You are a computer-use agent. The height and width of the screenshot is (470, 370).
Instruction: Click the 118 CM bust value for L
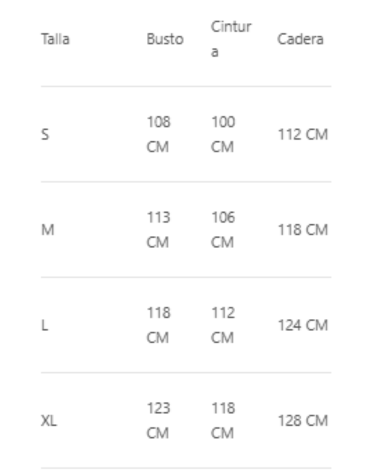(159, 325)
